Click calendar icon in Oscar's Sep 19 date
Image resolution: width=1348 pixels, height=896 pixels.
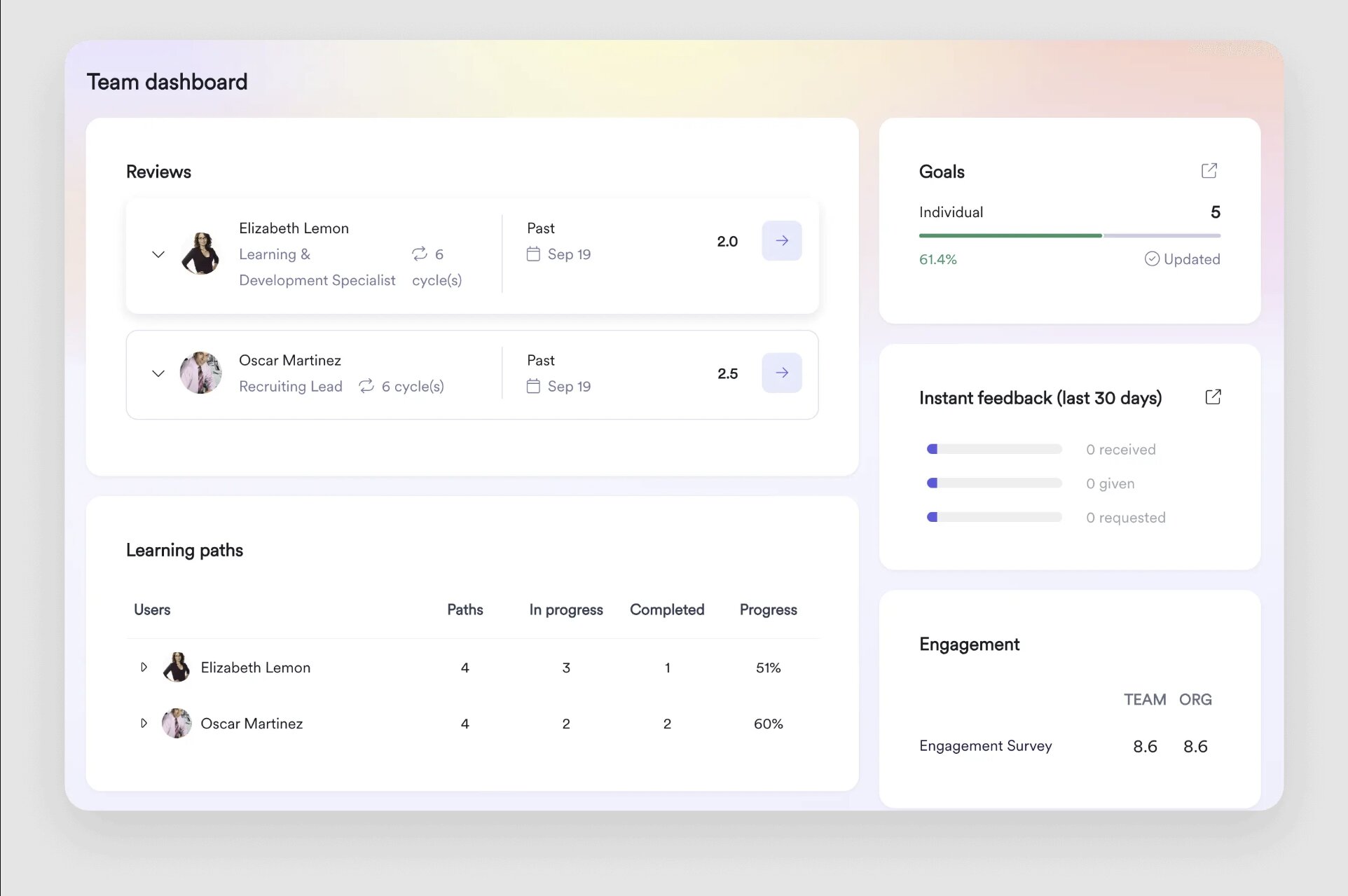pyautogui.click(x=533, y=386)
